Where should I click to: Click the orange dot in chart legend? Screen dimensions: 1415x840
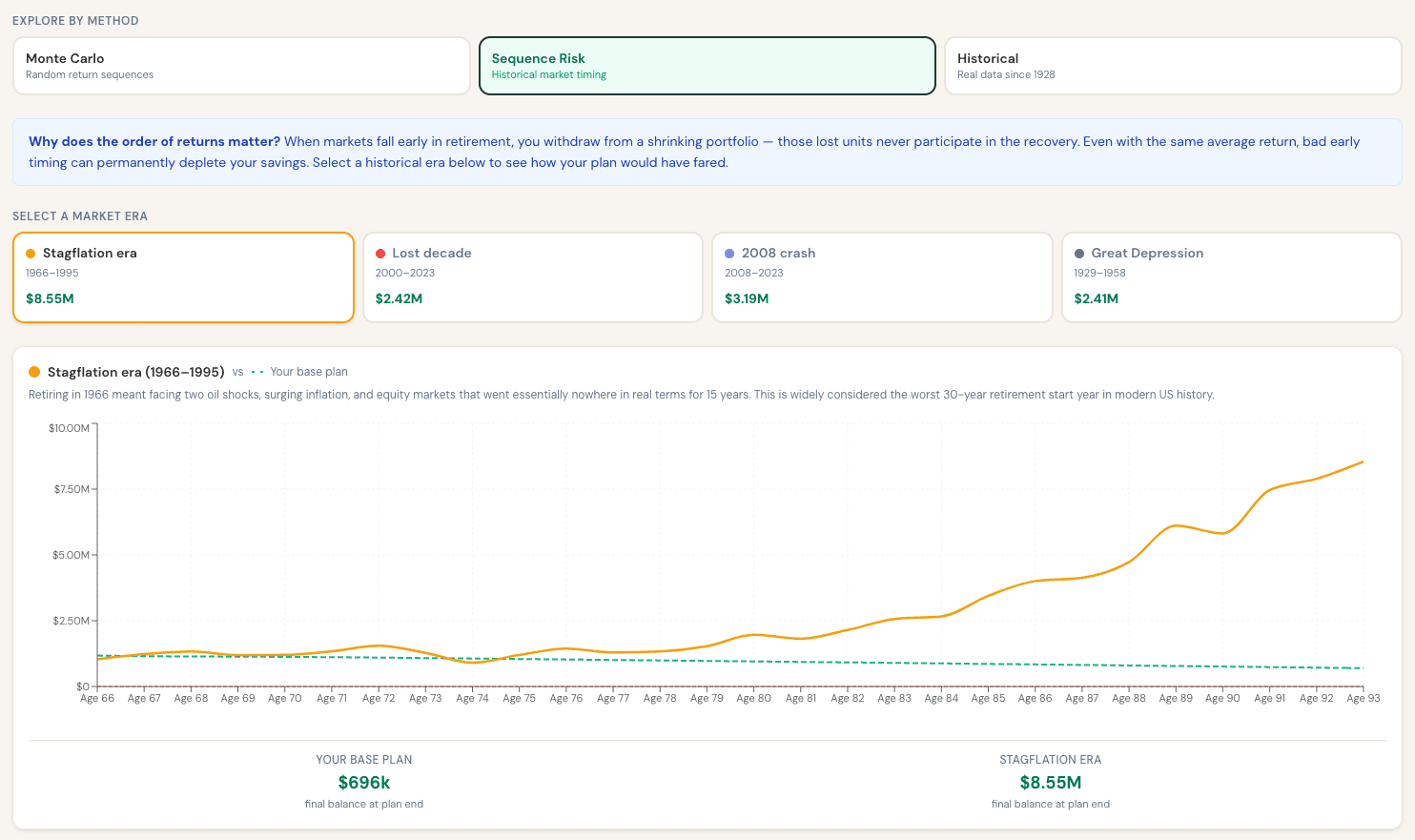35,372
